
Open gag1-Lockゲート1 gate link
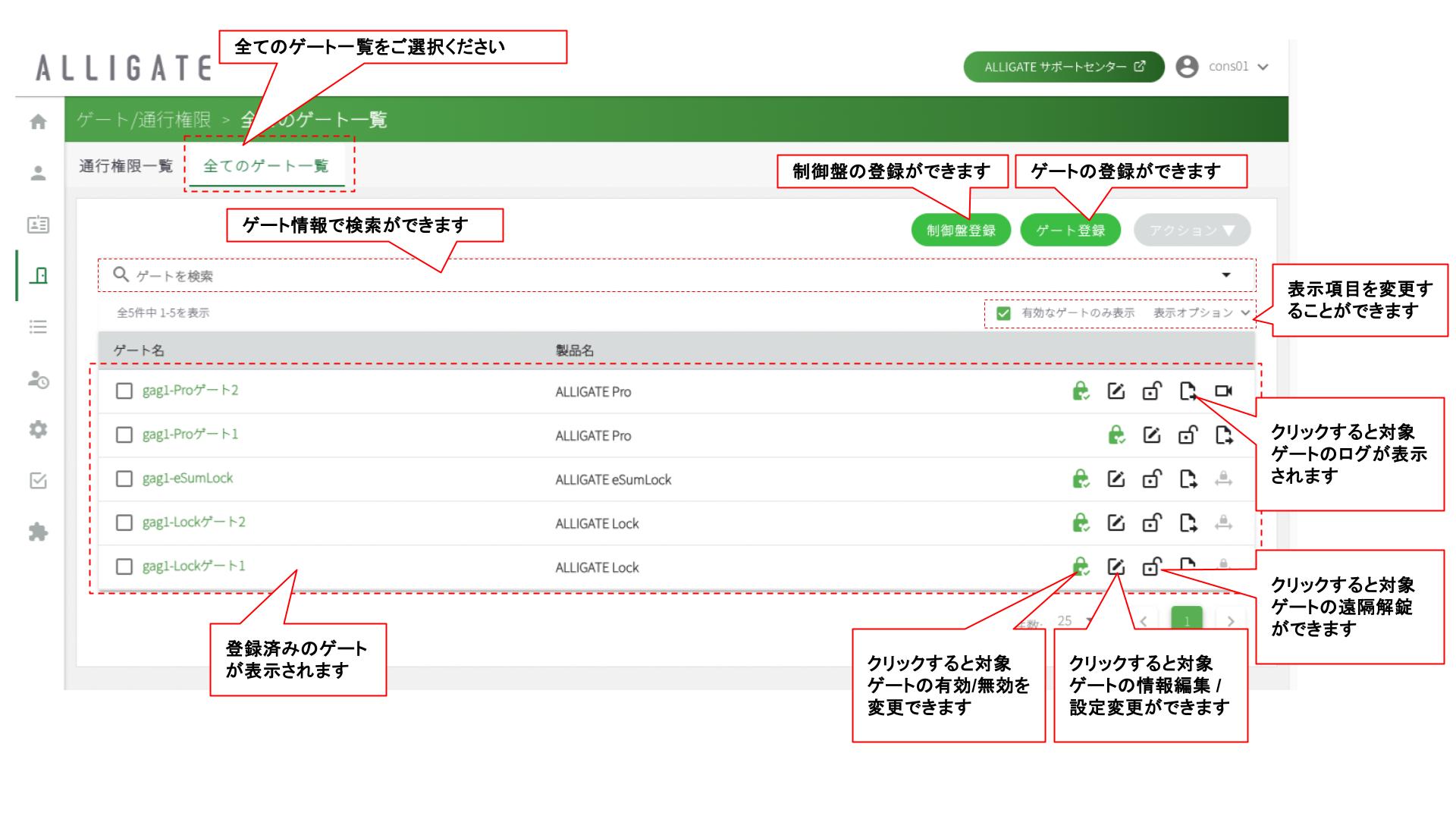click(194, 566)
